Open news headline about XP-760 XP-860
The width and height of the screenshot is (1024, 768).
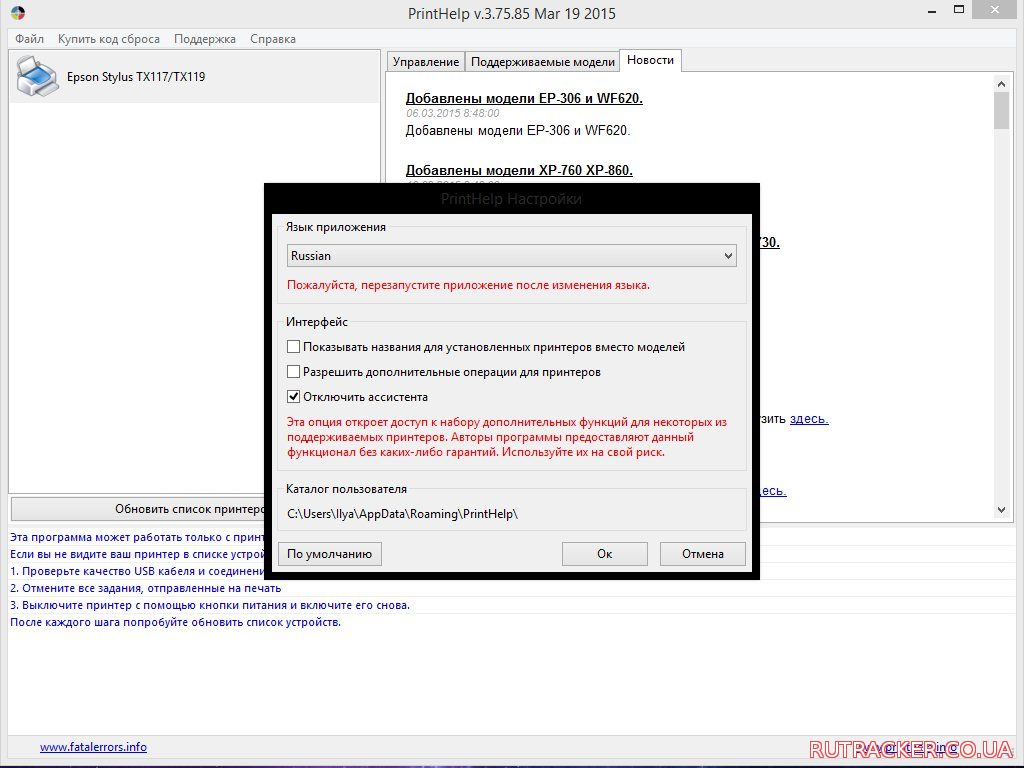coord(519,170)
